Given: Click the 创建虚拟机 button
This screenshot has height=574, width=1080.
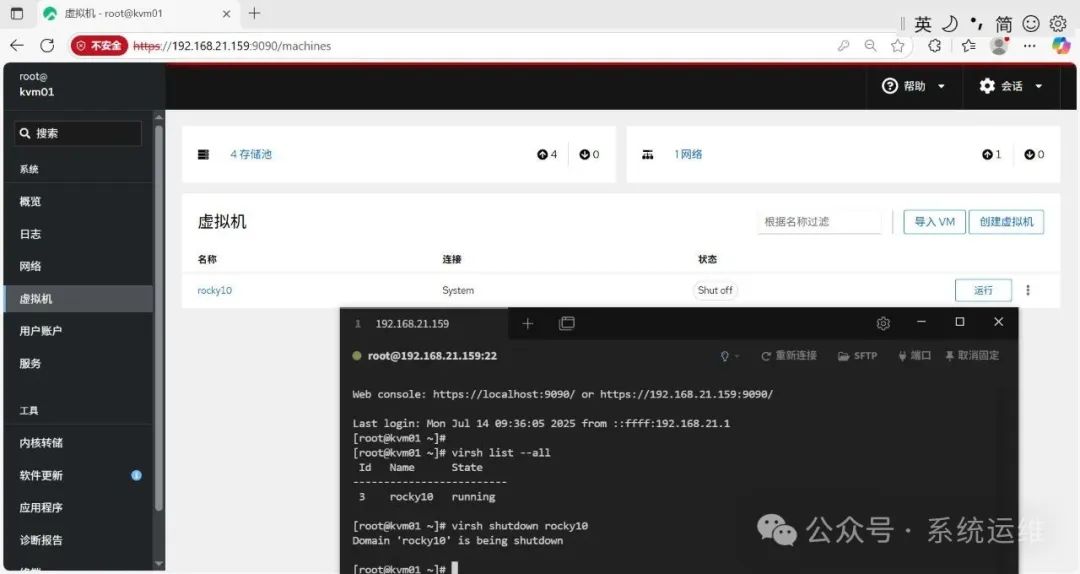Looking at the screenshot, I should pyautogui.click(x=1006, y=222).
